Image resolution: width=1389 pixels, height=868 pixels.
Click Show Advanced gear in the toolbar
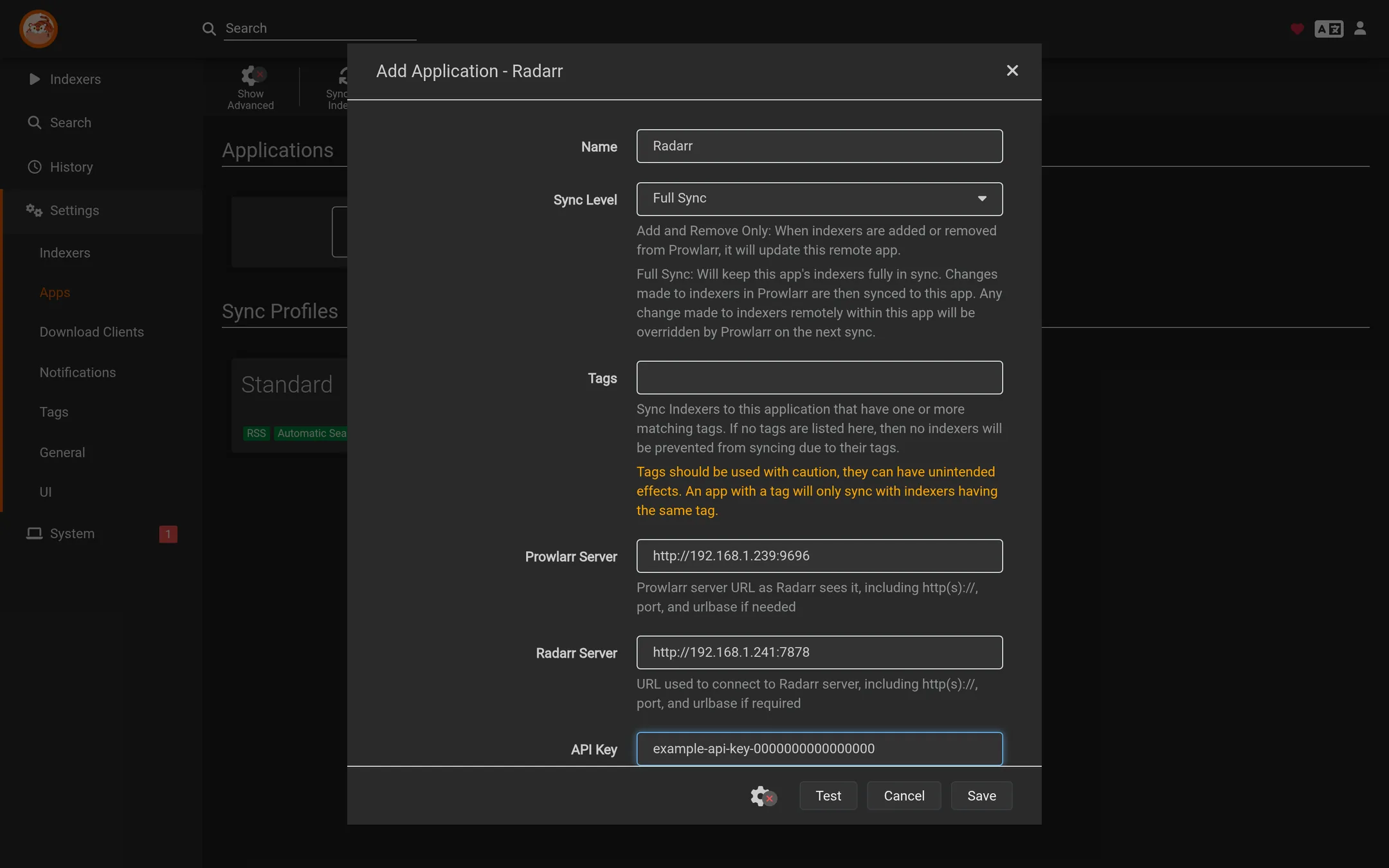click(x=251, y=89)
